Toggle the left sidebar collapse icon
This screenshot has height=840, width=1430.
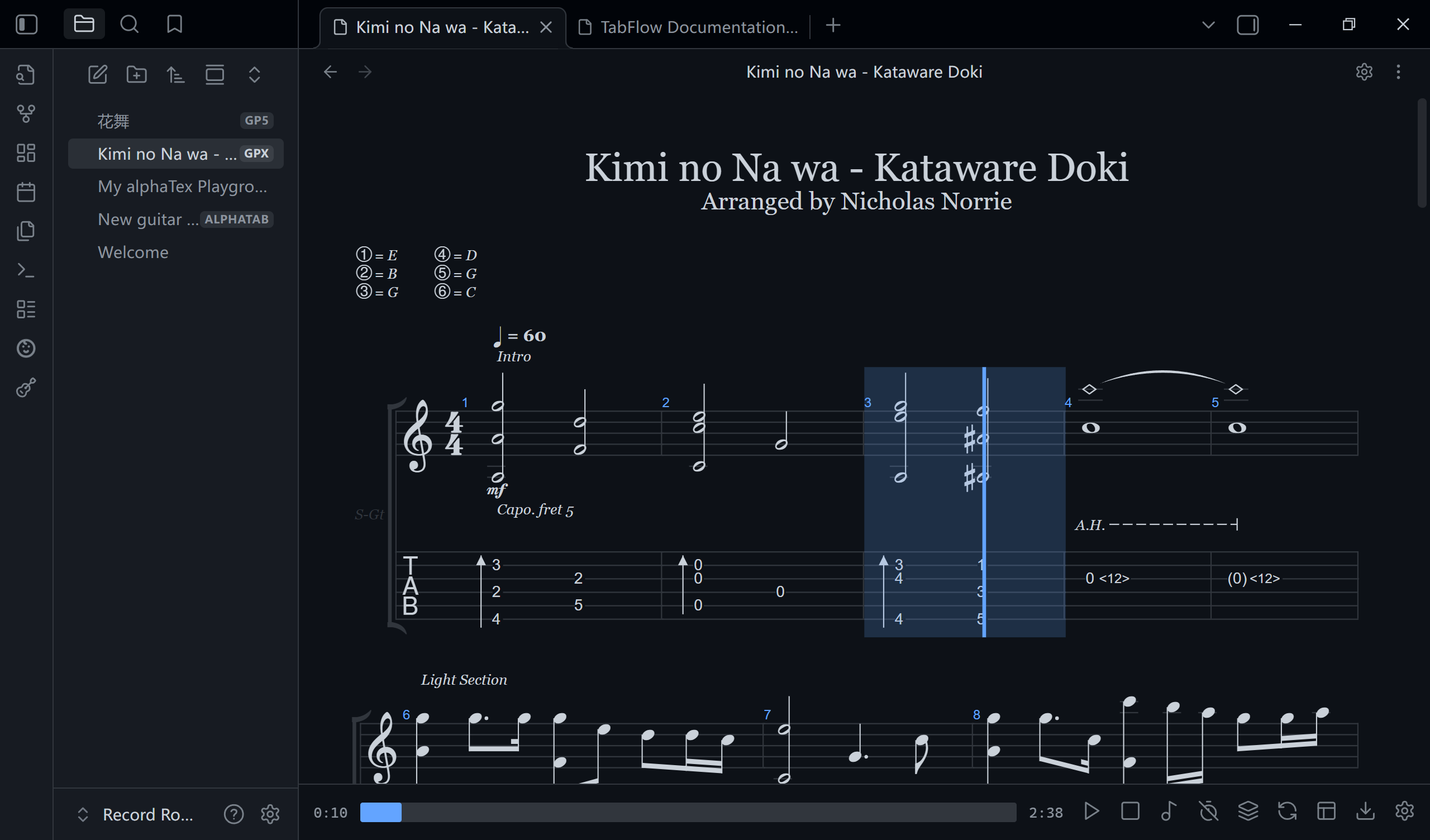26,25
